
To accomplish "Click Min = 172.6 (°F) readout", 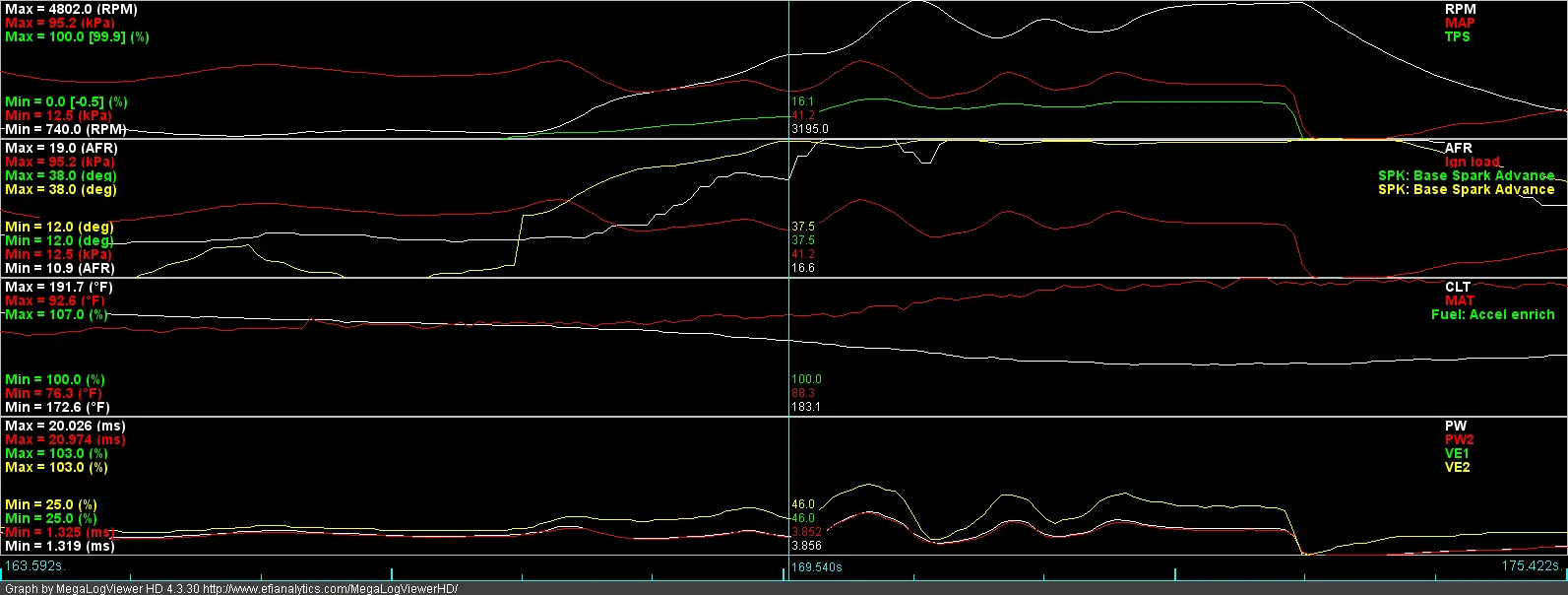I will coord(57,407).
